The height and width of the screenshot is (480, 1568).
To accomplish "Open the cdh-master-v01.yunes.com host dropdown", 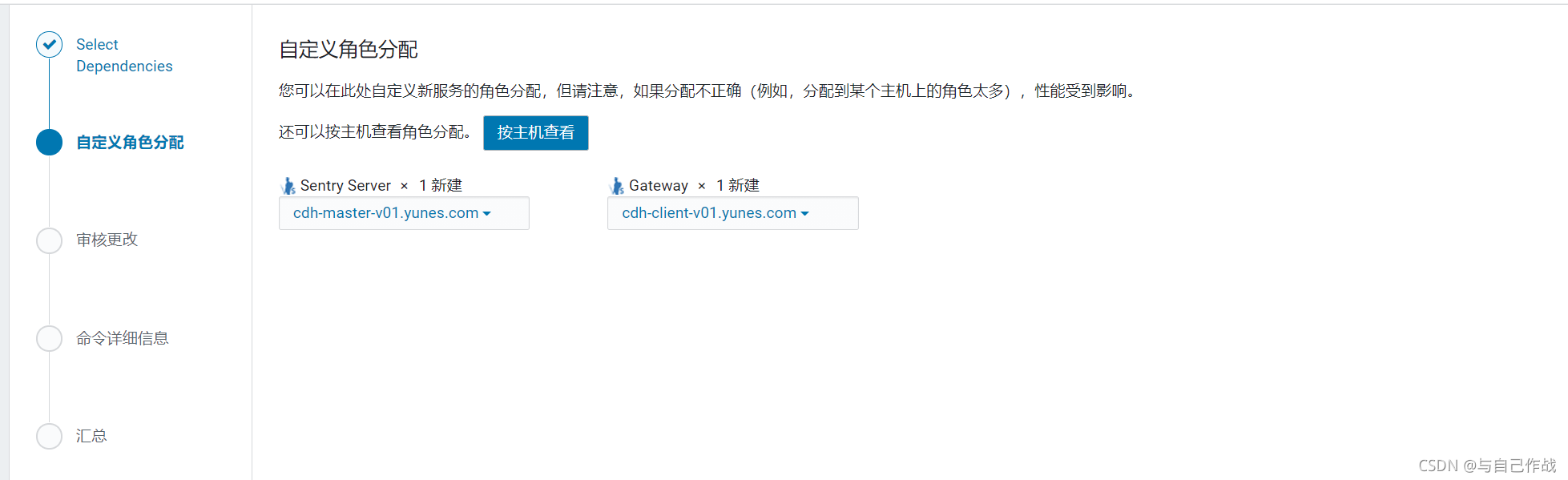I will pyautogui.click(x=404, y=213).
